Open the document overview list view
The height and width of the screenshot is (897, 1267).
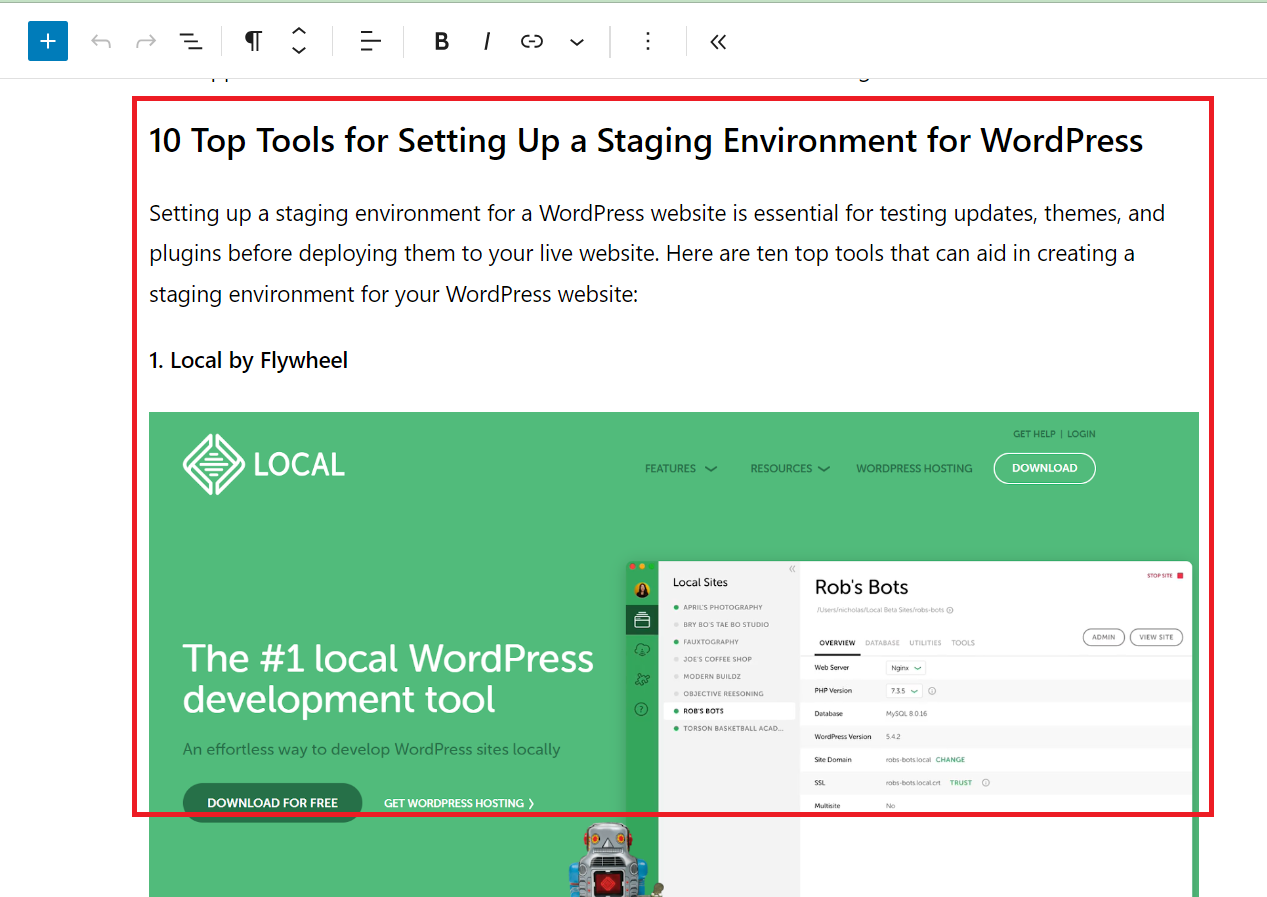pyautogui.click(x=190, y=41)
